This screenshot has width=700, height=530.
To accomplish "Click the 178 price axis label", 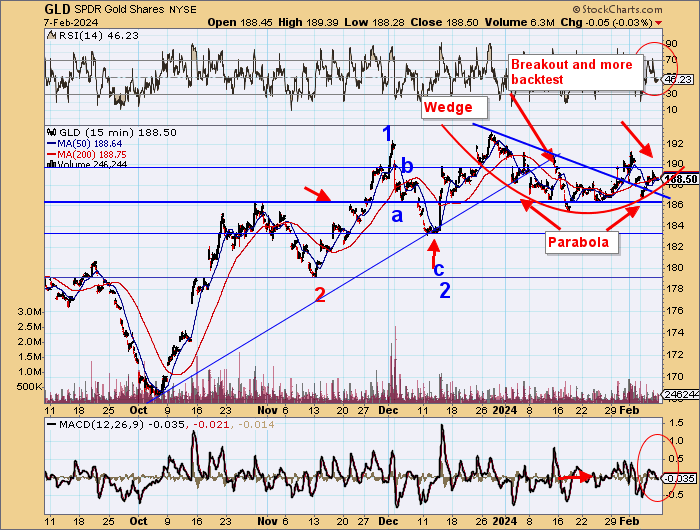I will pyautogui.click(x=675, y=288).
